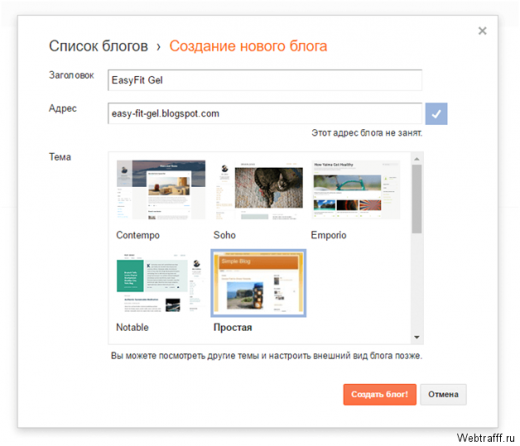Click the Emporio theme label
This screenshot has width=520, height=446.
tap(328, 235)
